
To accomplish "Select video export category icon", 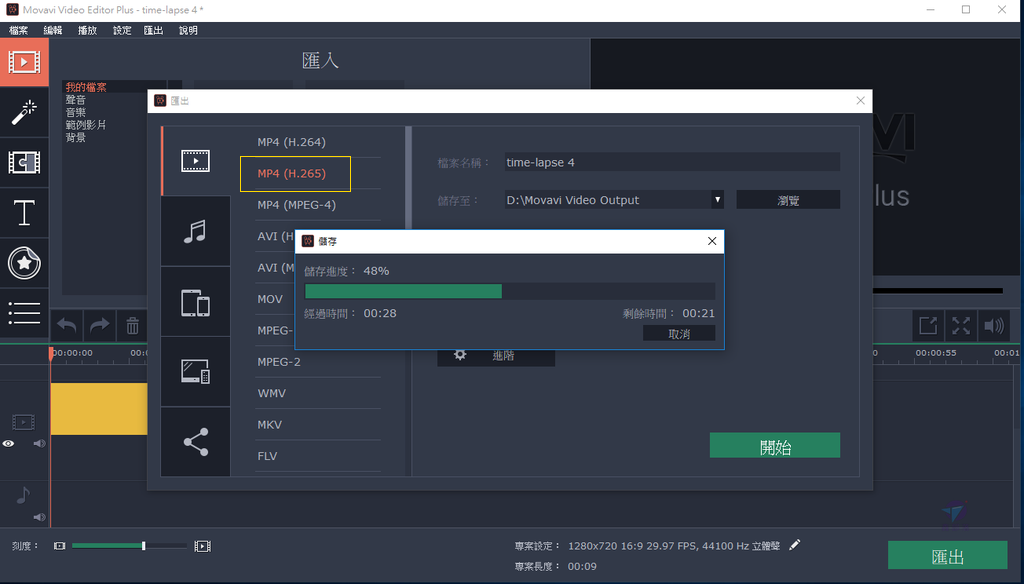I will click(x=195, y=161).
